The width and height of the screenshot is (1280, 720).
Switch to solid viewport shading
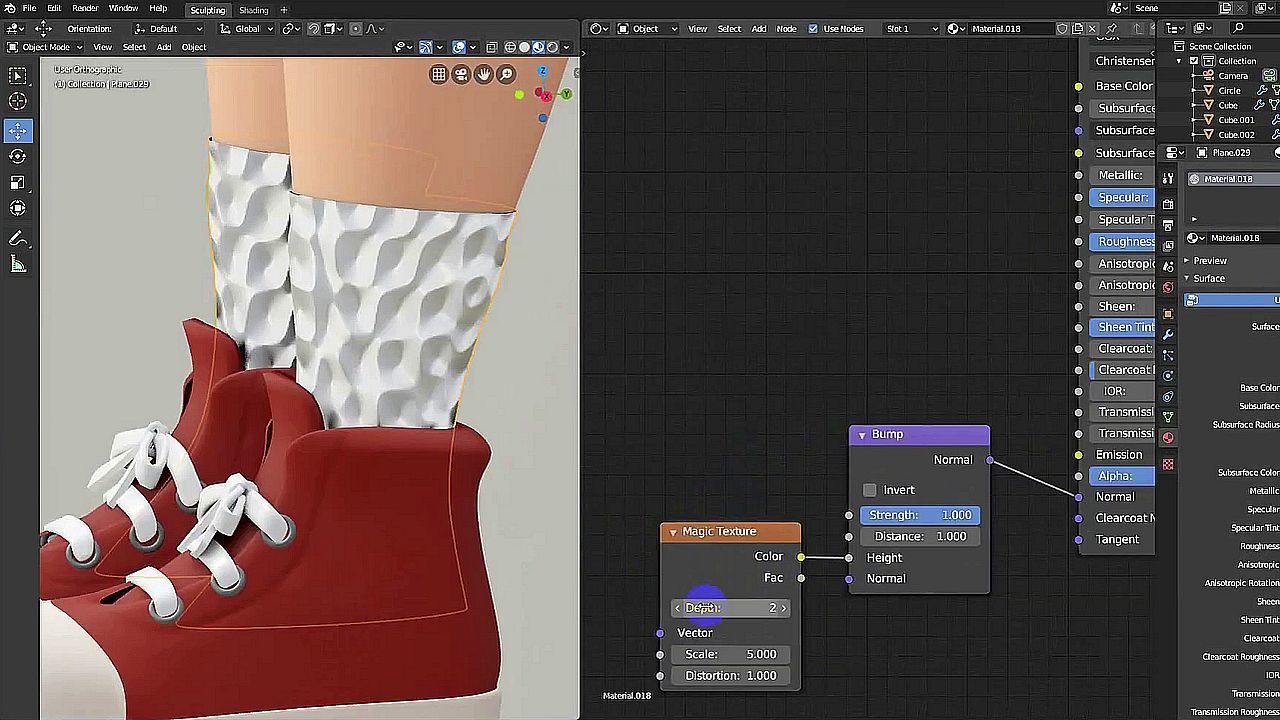point(525,47)
